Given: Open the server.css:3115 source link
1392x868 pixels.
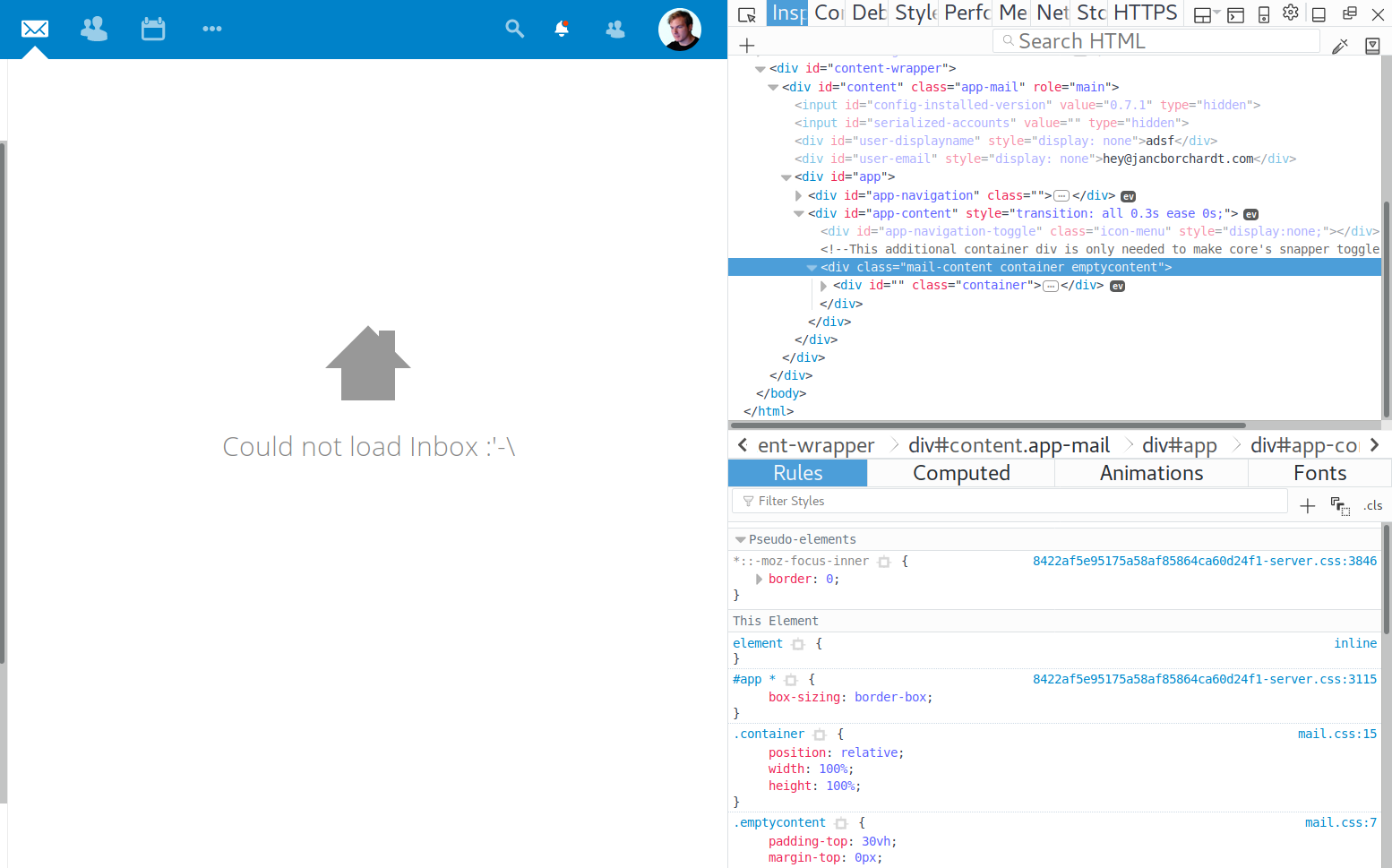Looking at the screenshot, I should [1205, 680].
